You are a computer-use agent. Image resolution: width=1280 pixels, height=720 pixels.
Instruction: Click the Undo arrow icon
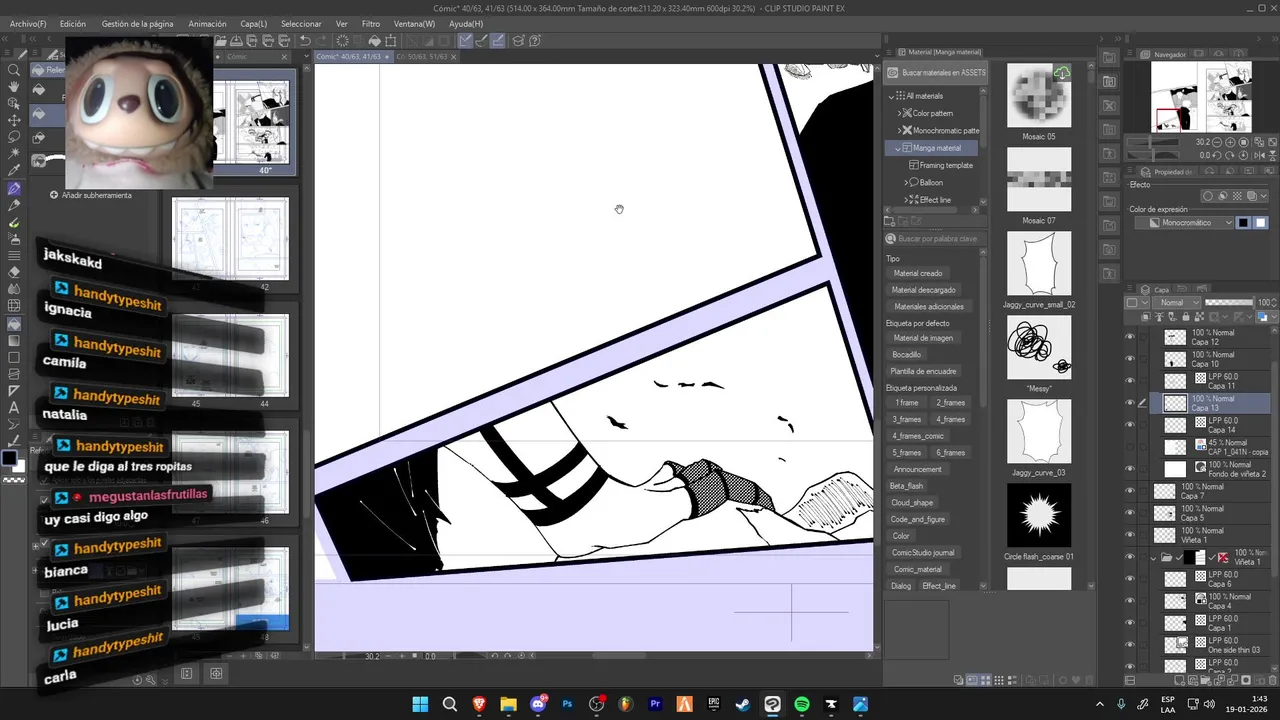click(x=305, y=41)
